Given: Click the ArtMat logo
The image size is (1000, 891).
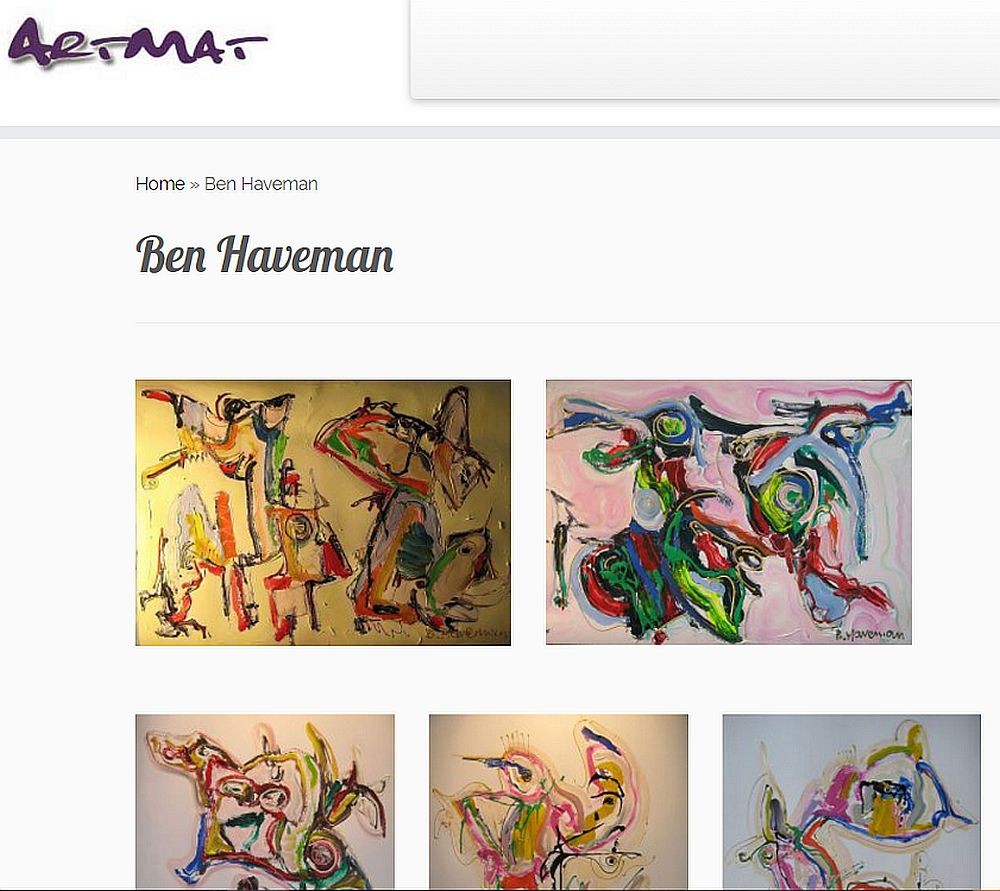Looking at the screenshot, I should [137, 41].
